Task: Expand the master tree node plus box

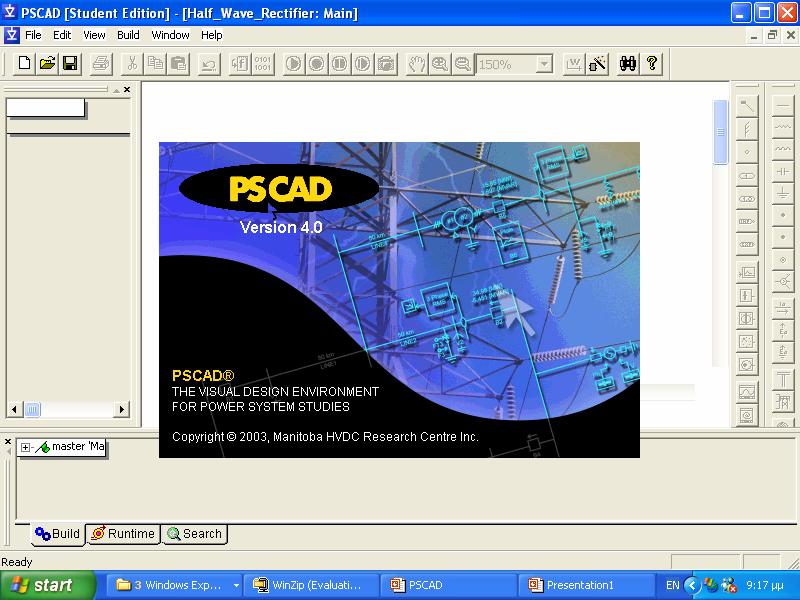Action: tap(25, 447)
